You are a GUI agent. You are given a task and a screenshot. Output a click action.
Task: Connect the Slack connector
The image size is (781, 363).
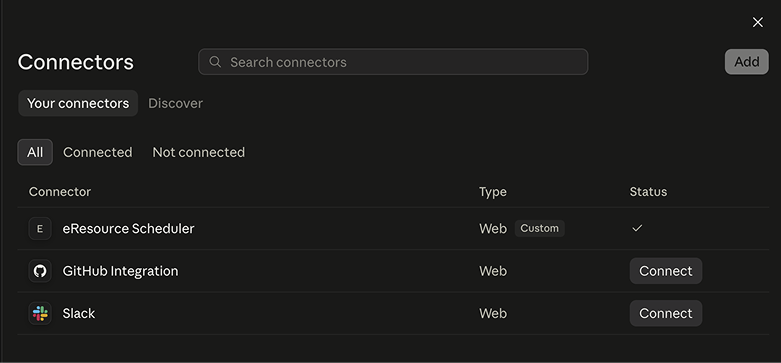point(666,313)
